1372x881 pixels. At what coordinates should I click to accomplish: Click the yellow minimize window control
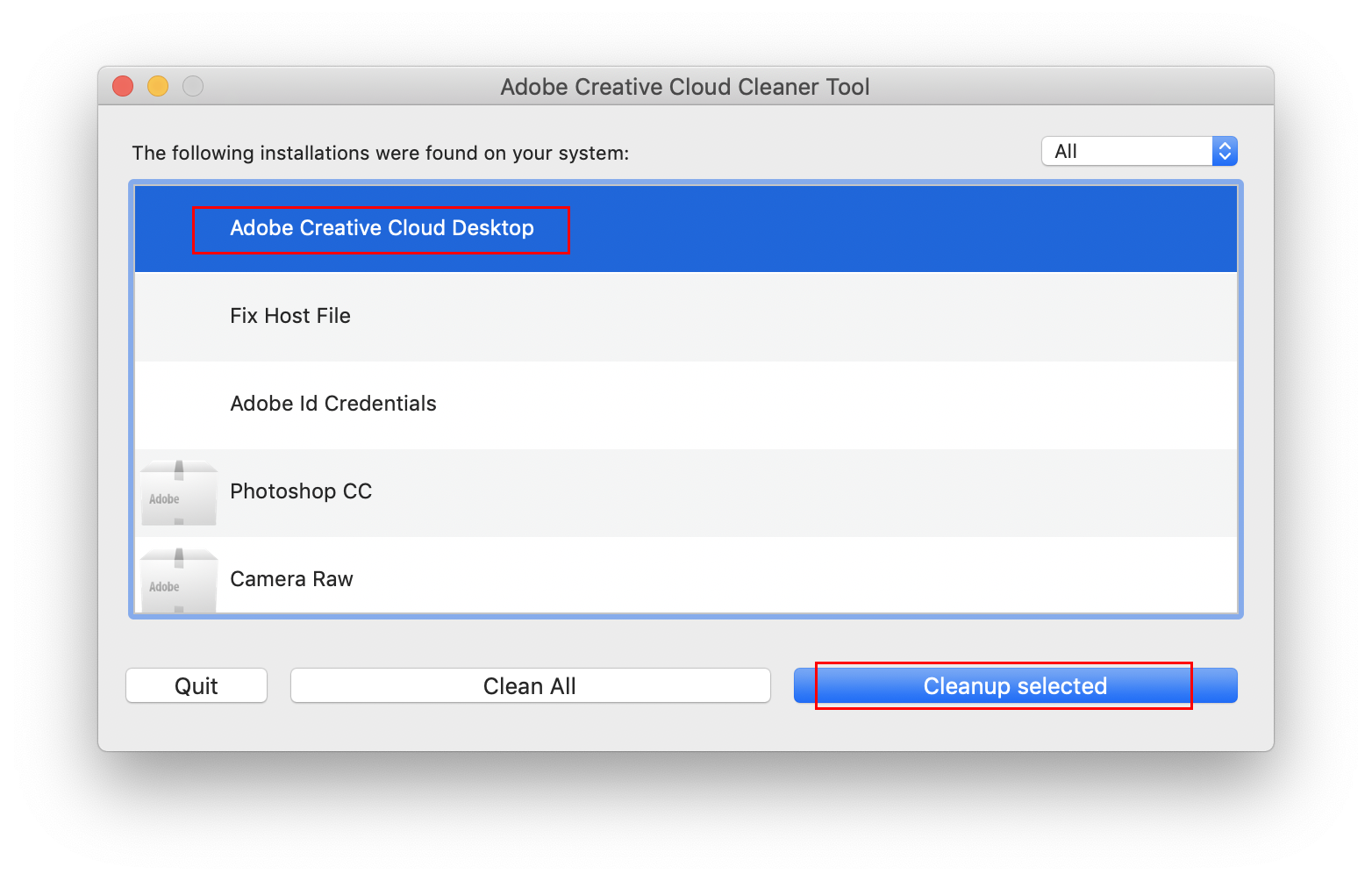coord(158,86)
